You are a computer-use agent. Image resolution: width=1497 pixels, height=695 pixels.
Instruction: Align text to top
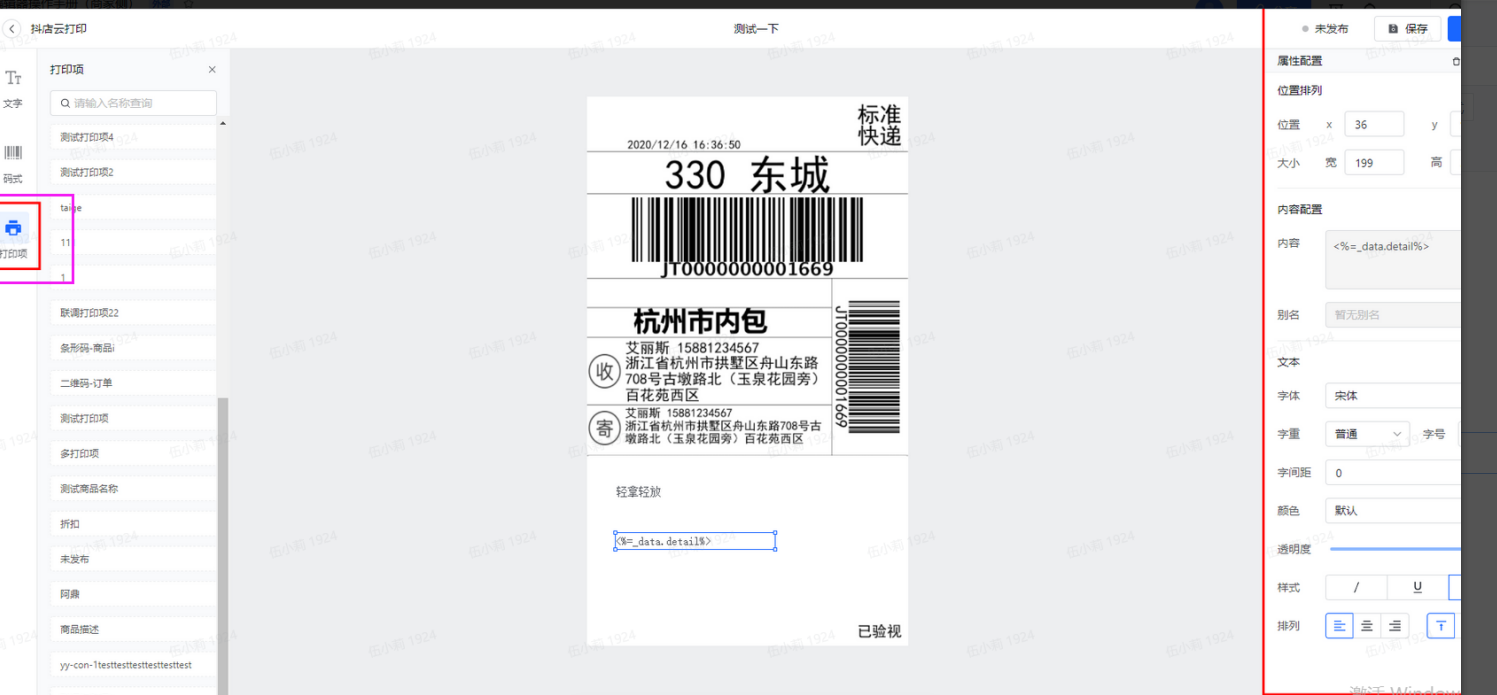1441,626
